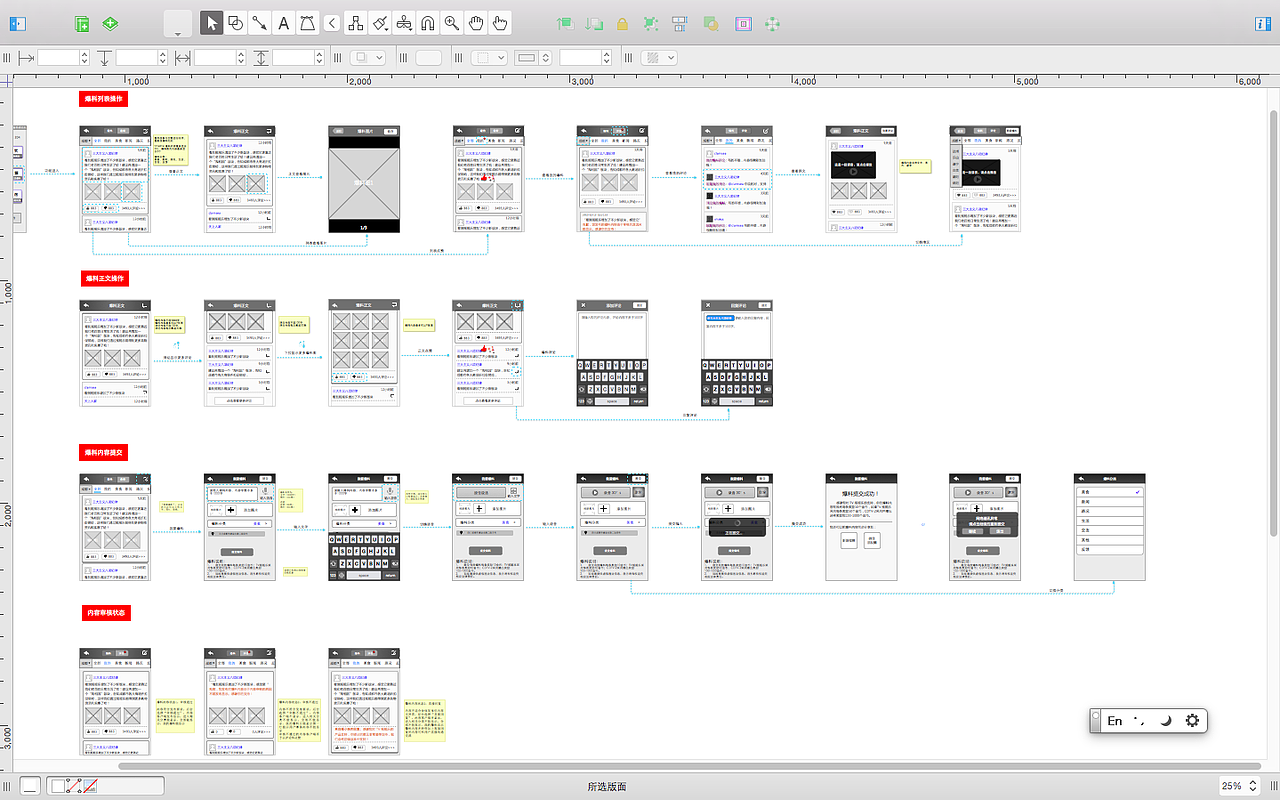Click the X position input field

coord(58,58)
